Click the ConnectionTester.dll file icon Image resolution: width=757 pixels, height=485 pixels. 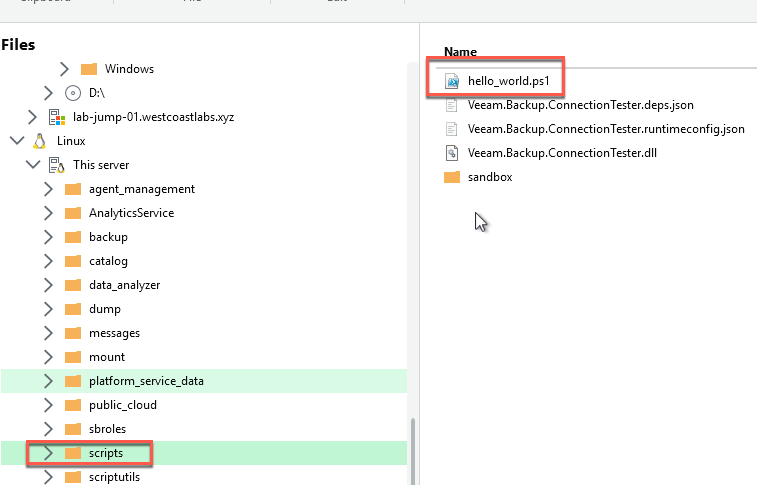point(452,153)
